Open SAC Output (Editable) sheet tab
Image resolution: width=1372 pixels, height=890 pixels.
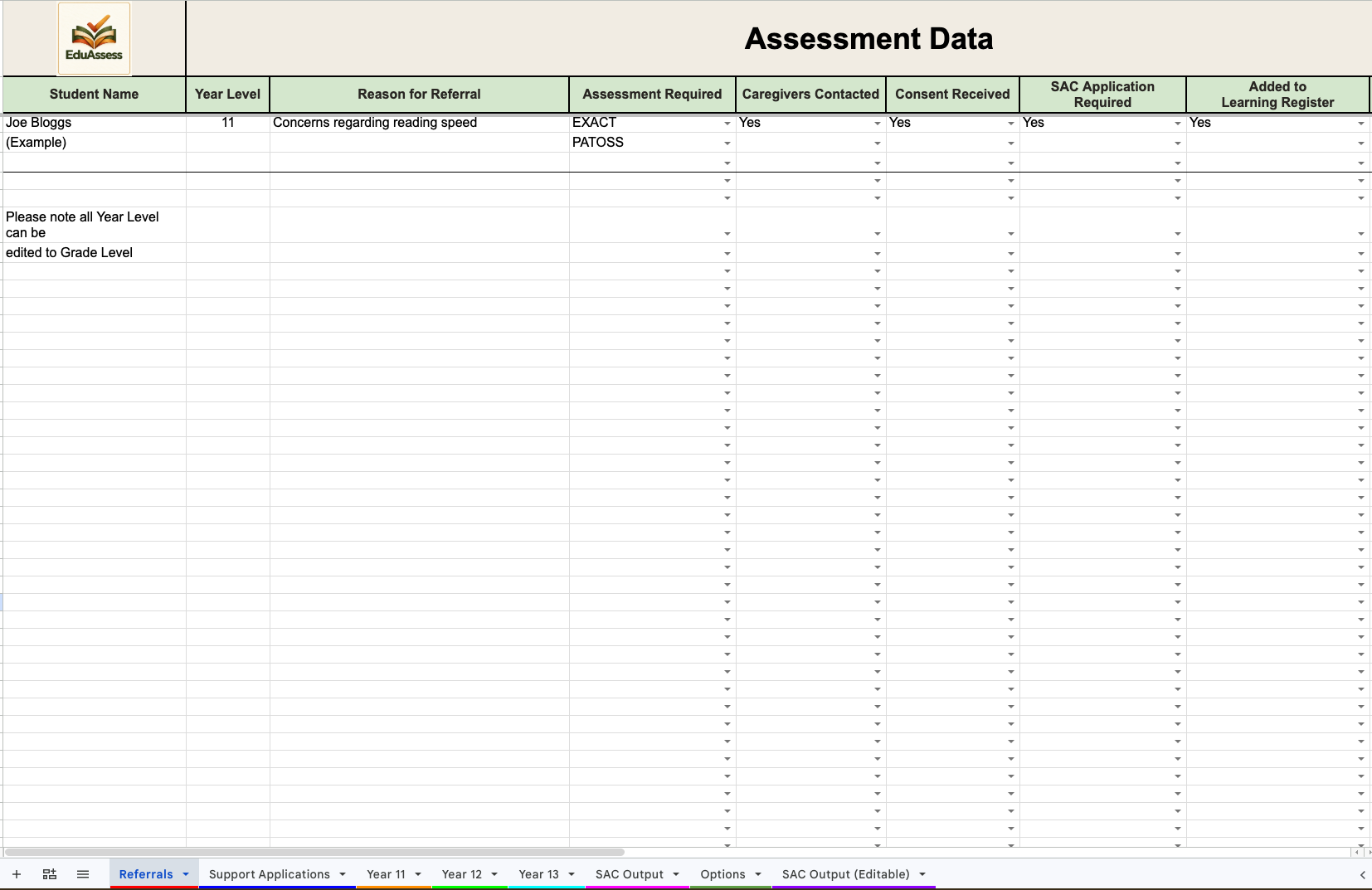(845, 874)
